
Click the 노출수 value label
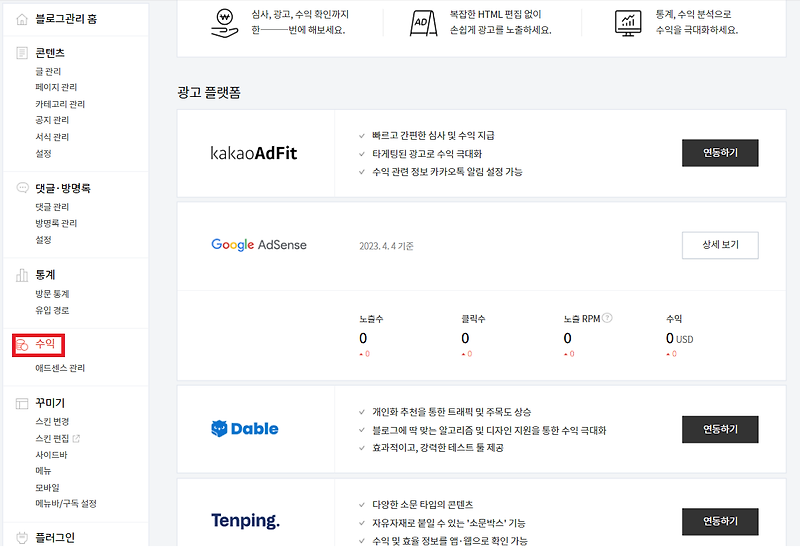[x=371, y=319]
